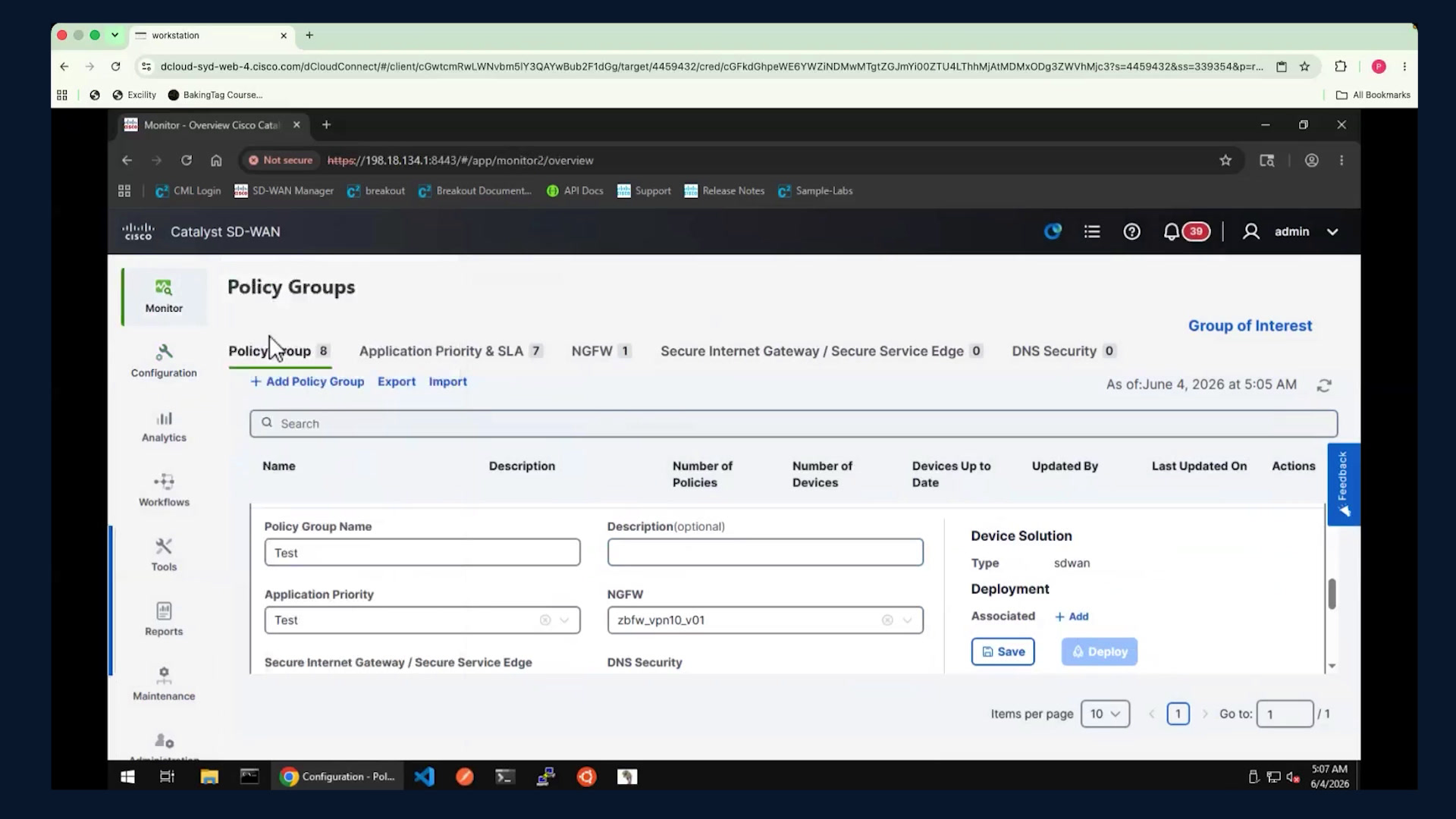Open the task list icon in header
The width and height of the screenshot is (1456, 819).
pyautogui.click(x=1092, y=231)
